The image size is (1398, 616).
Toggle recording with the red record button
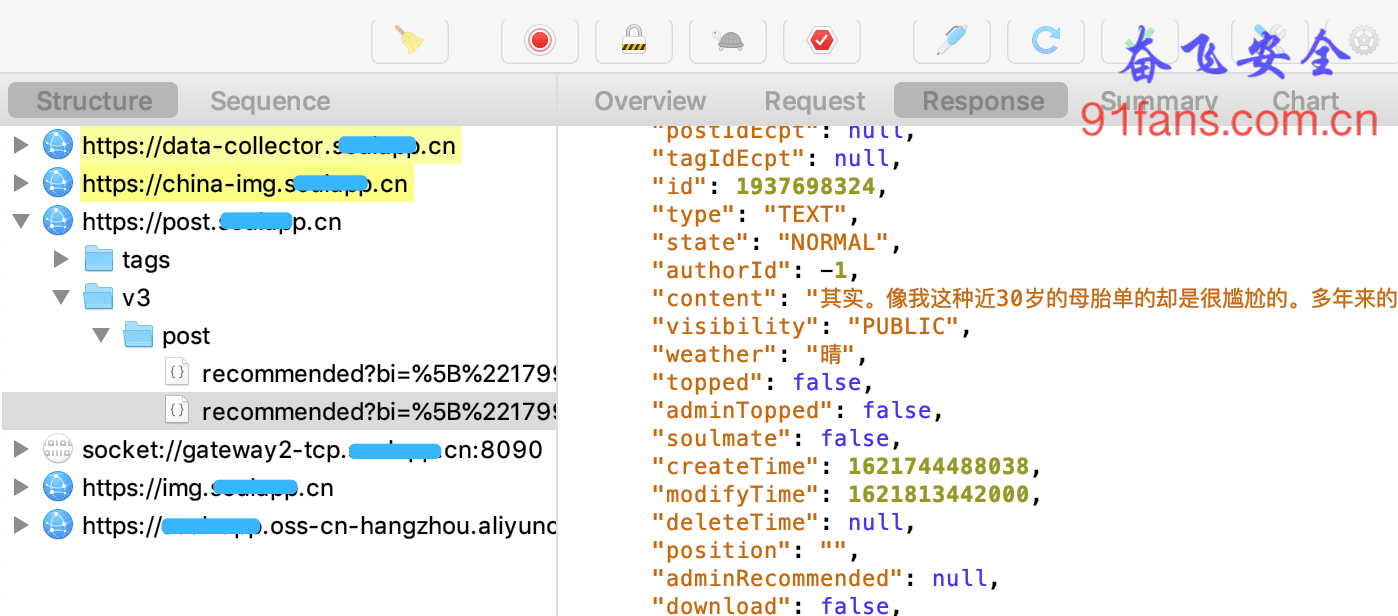click(540, 40)
